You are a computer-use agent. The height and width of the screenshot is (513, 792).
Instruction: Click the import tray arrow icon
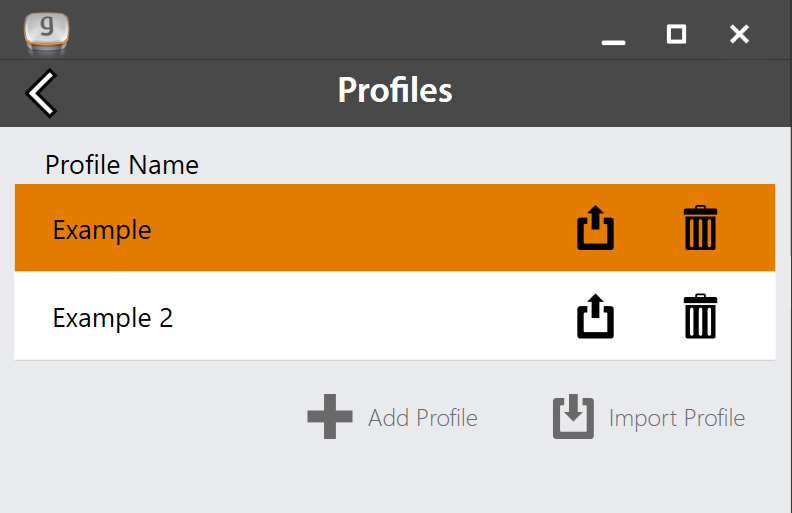pos(573,417)
